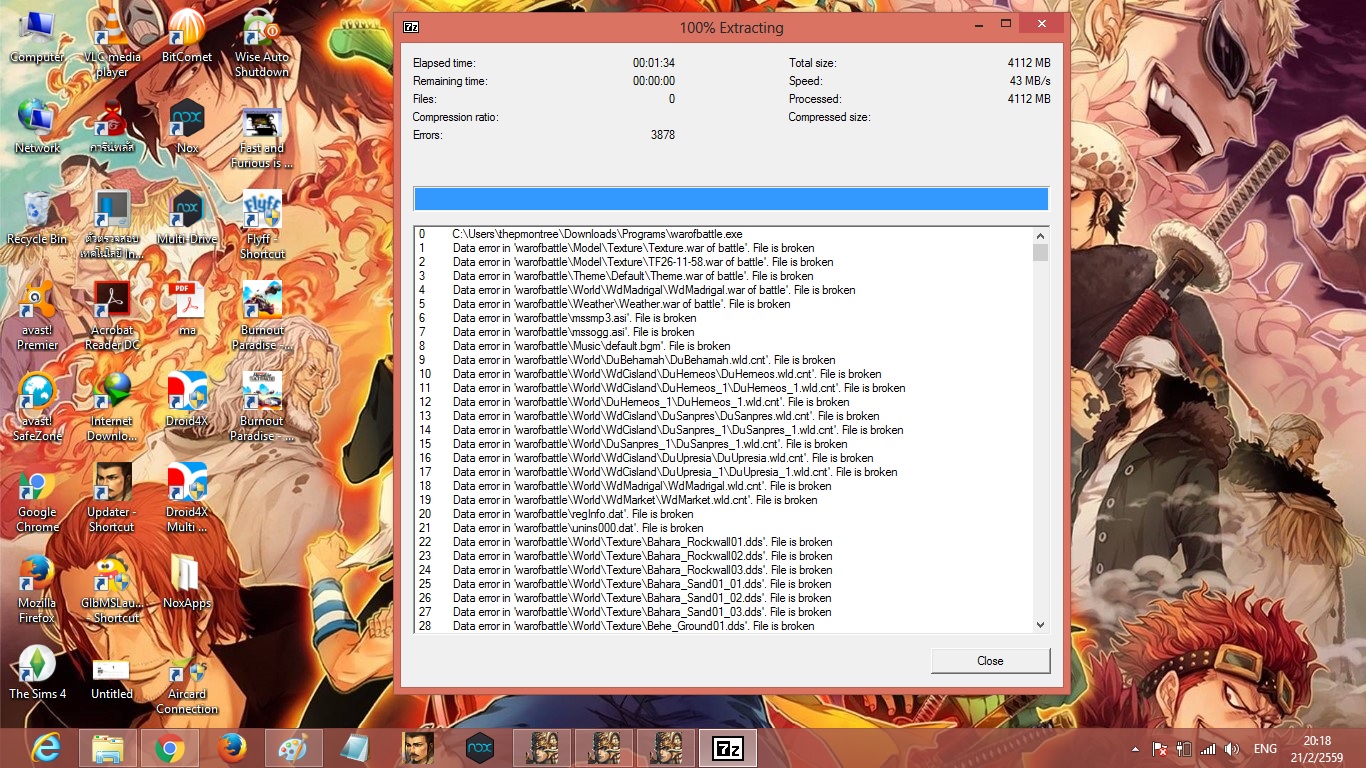The height and width of the screenshot is (768, 1366).
Task: Click the 7z icon in the extraction window title bar
Action: 411,27
